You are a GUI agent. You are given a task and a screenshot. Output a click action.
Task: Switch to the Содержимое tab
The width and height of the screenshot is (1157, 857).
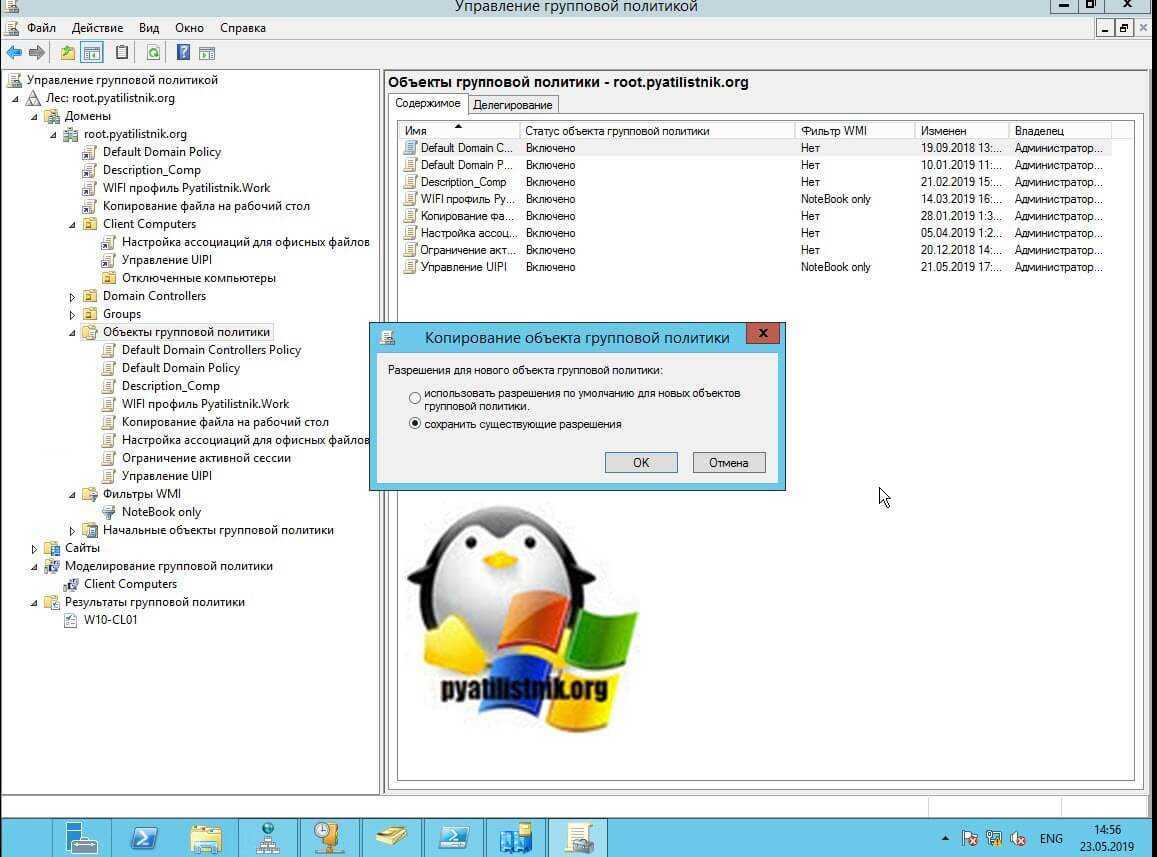click(x=427, y=103)
